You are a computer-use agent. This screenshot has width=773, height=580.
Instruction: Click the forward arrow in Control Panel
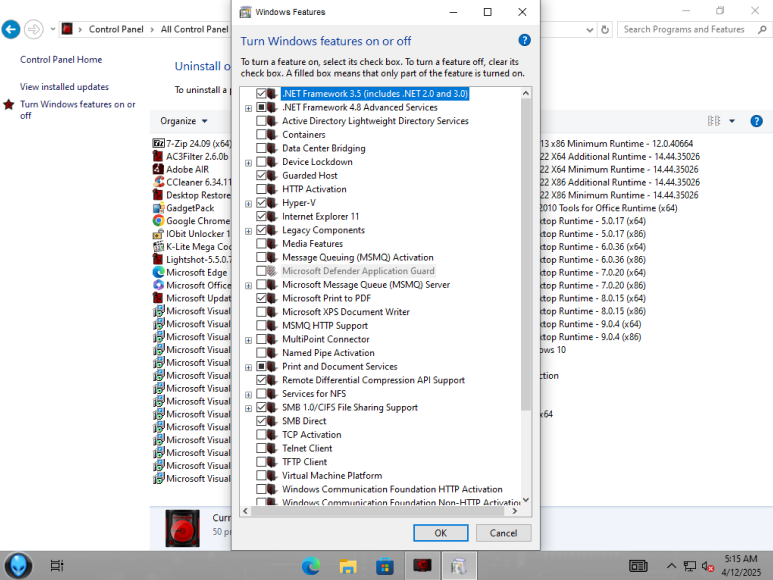(x=34, y=30)
